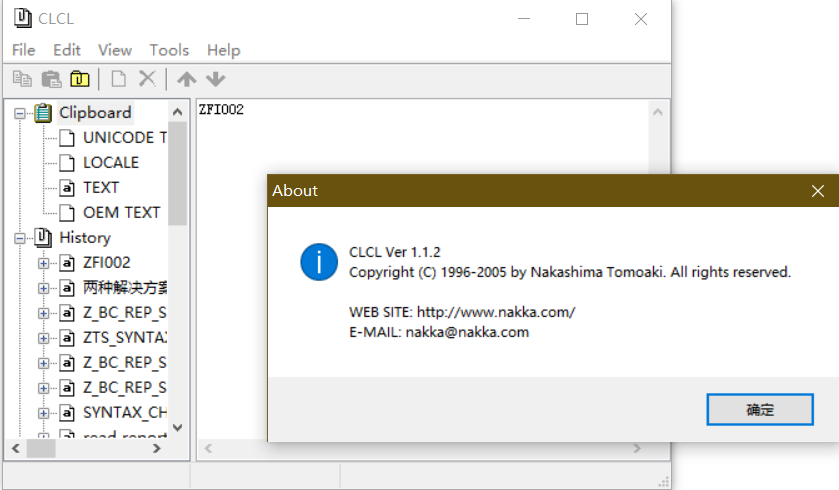Click the nakka@nakka.com e-mail text
Image resolution: width=839 pixels, height=490 pixels.
point(467,332)
